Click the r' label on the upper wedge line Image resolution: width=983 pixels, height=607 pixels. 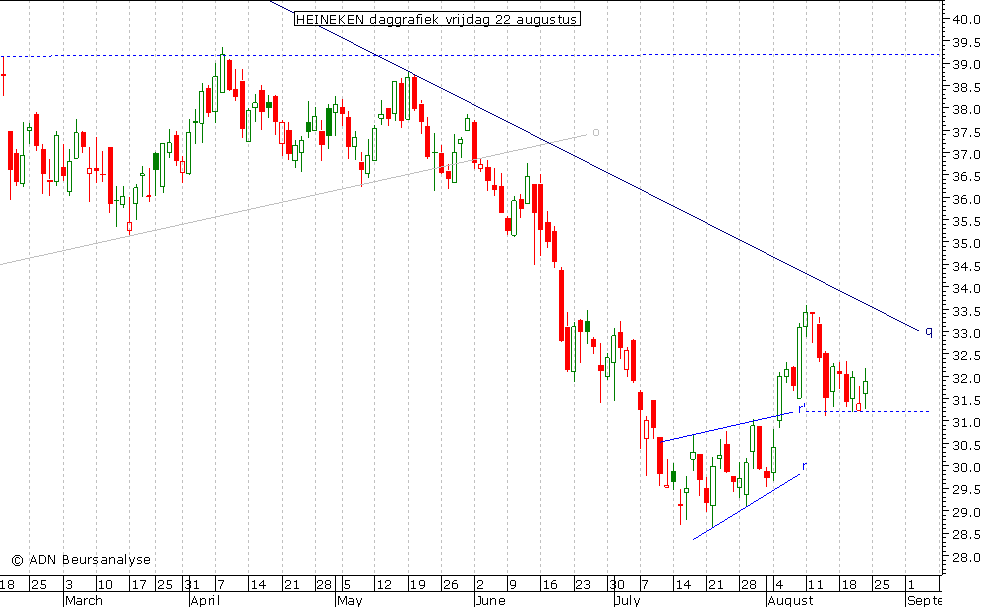[802, 408]
